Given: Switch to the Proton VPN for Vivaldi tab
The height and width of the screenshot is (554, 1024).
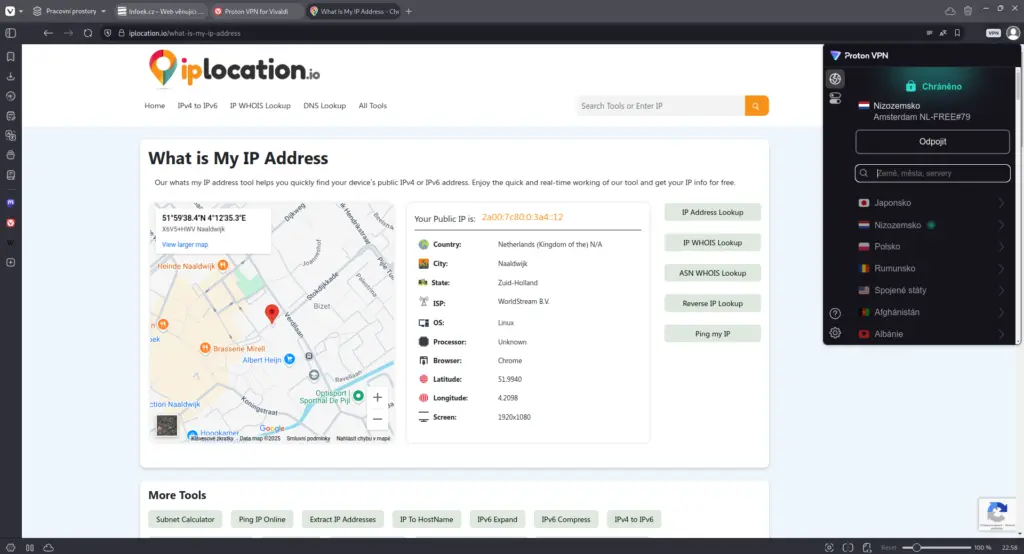Looking at the screenshot, I should (x=257, y=11).
